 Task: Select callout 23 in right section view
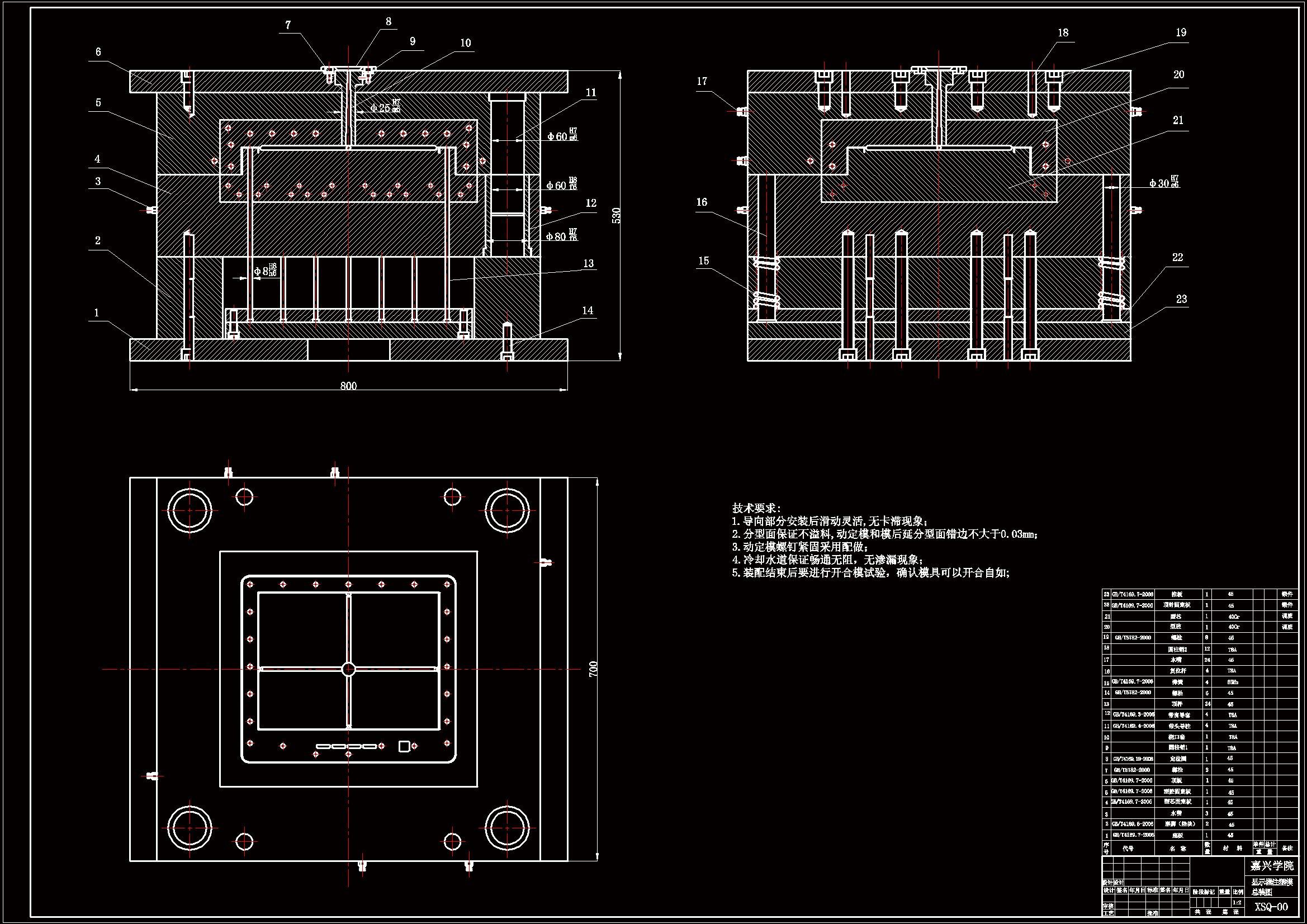[1181, 299]
